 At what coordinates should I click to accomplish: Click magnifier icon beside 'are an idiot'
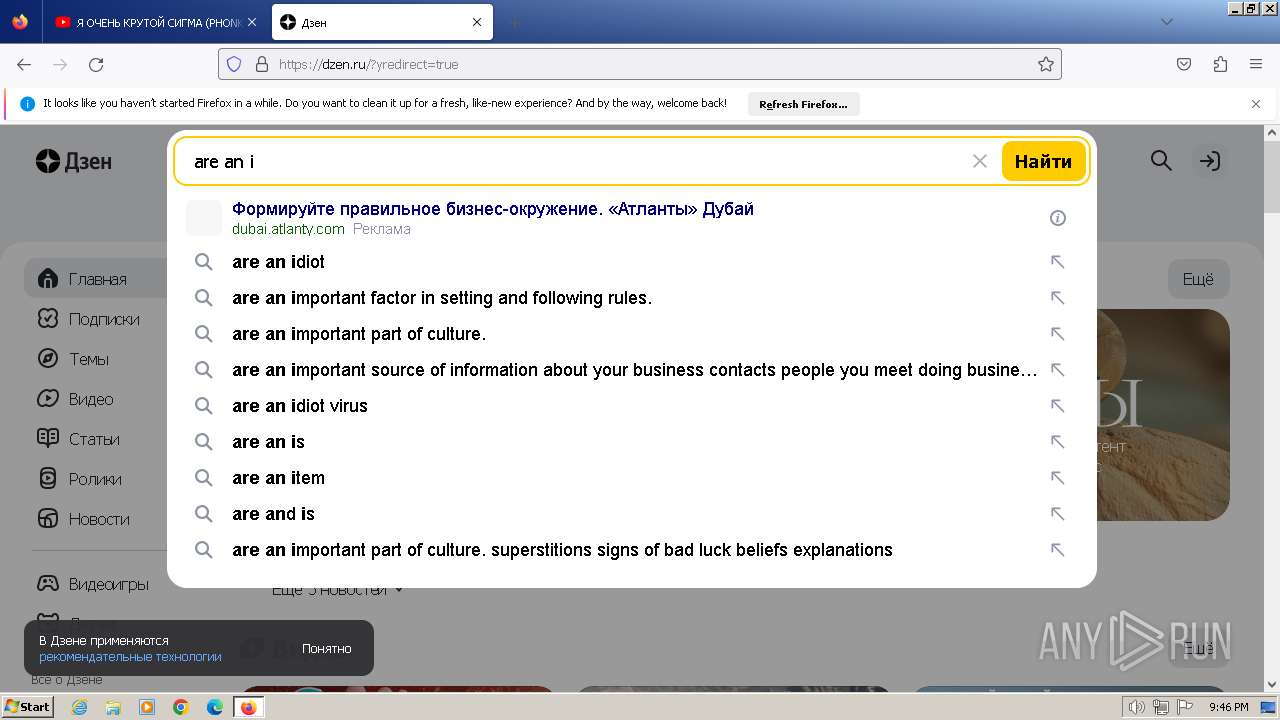[x=203, y=262]
